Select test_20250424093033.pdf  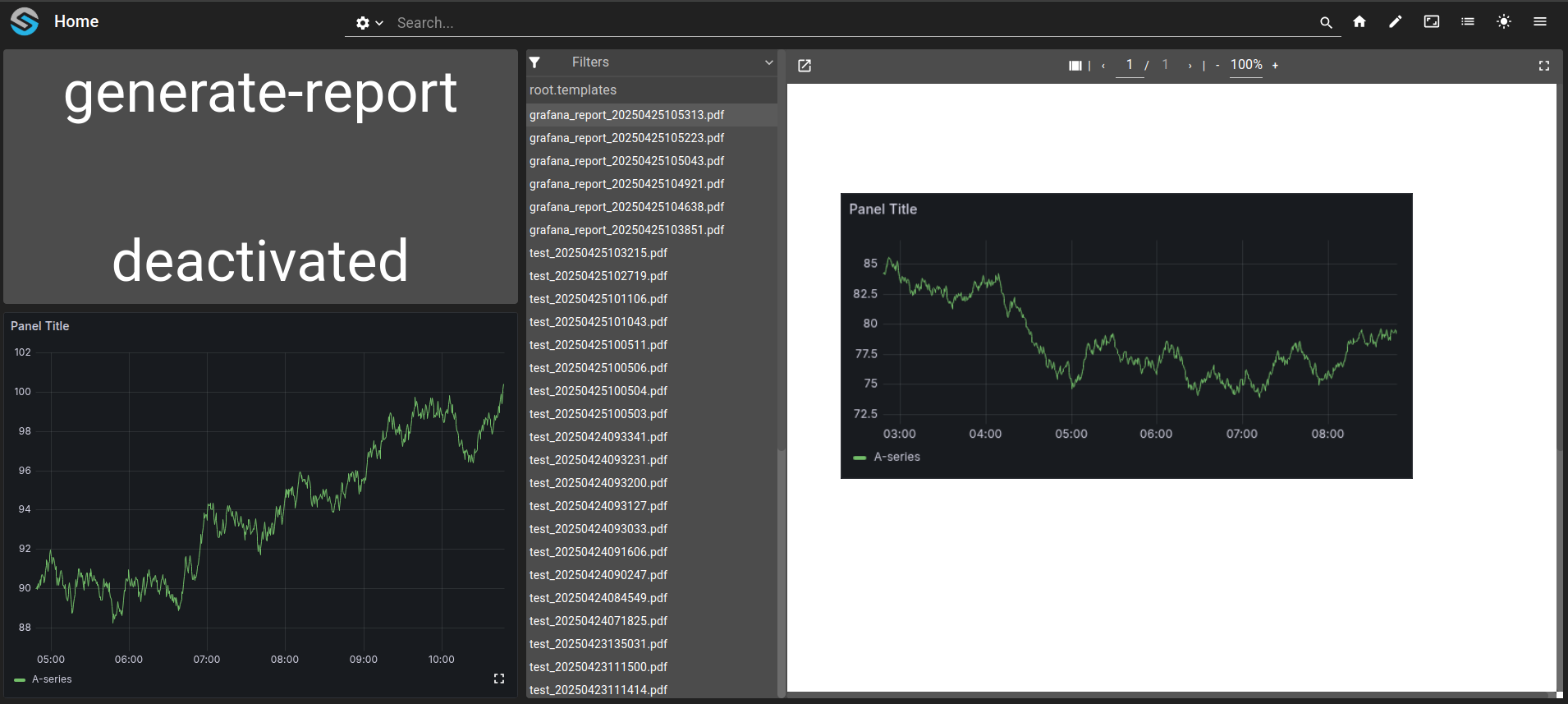pyautogui.click(x=652, y=529)
